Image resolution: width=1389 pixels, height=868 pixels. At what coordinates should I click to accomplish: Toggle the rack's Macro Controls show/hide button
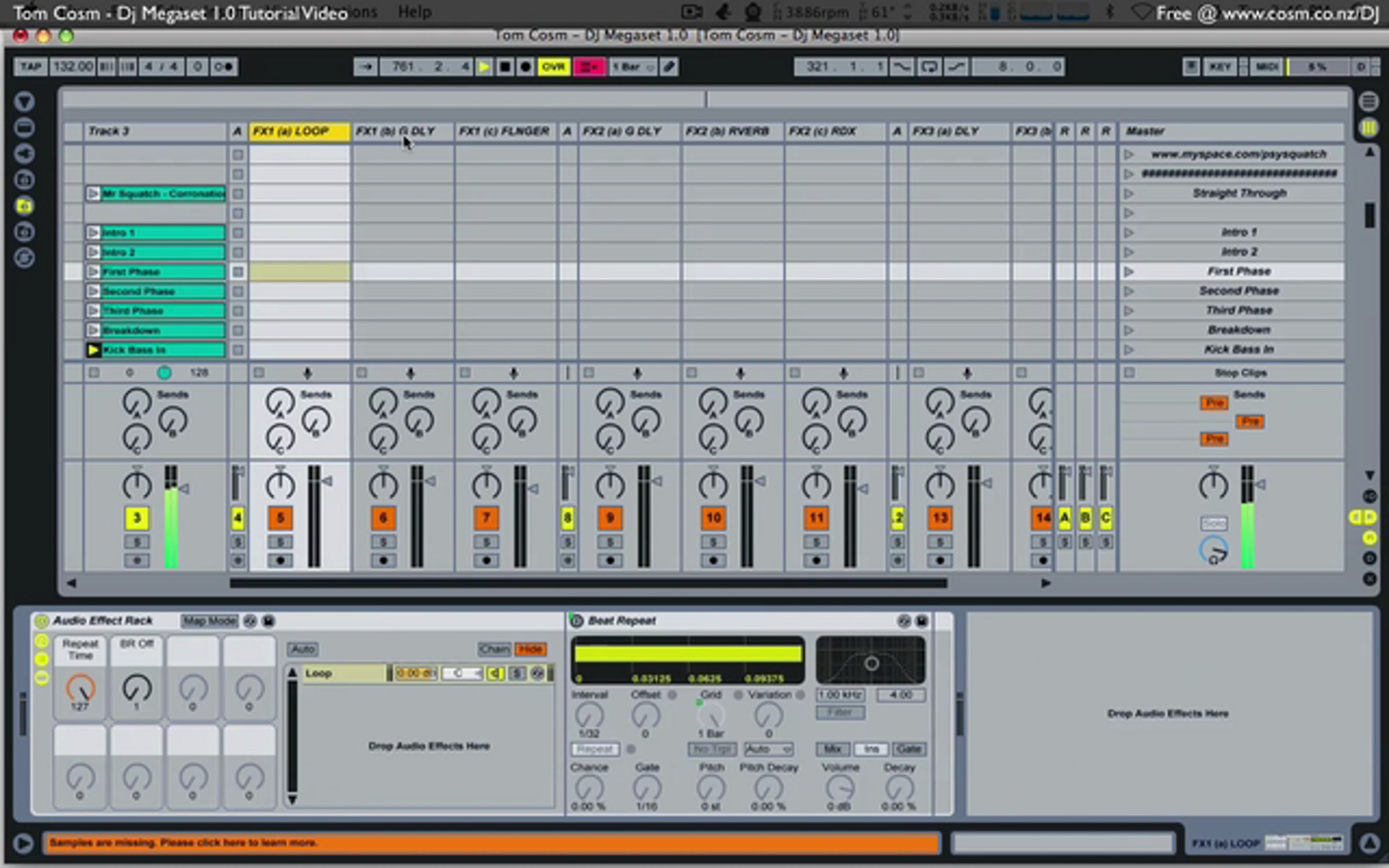(x=42, y=641)
